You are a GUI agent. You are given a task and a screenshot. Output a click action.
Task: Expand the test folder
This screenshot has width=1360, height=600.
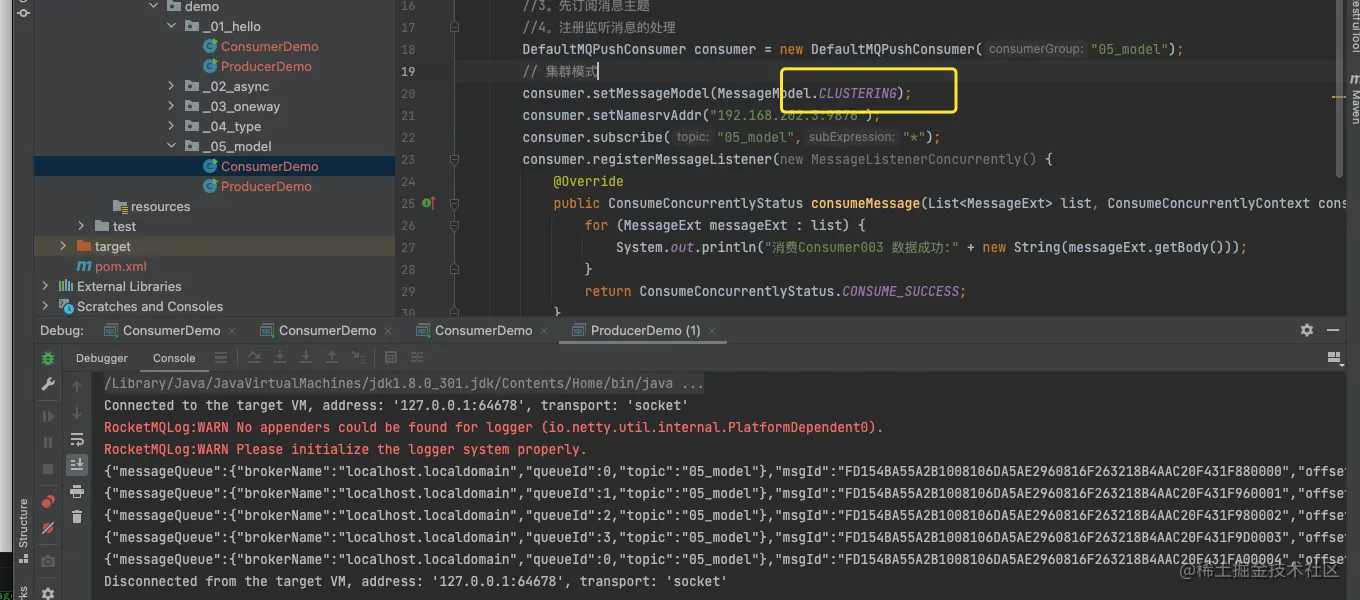[x=82, y=227]
